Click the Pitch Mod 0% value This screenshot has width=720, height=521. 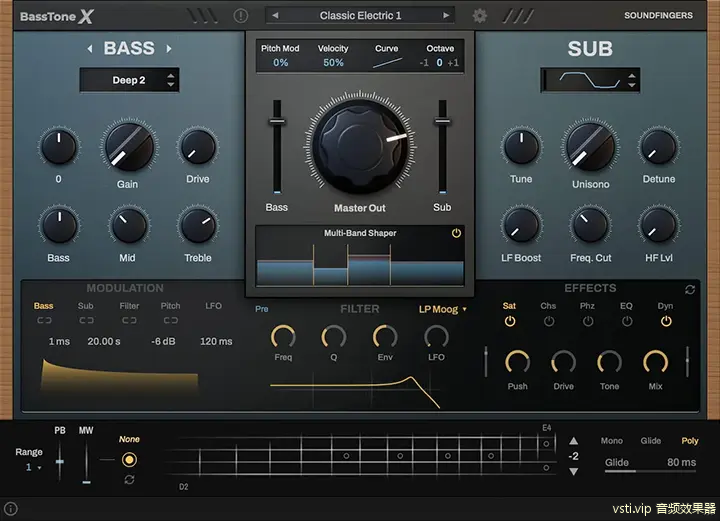click(x=281, y=62)
